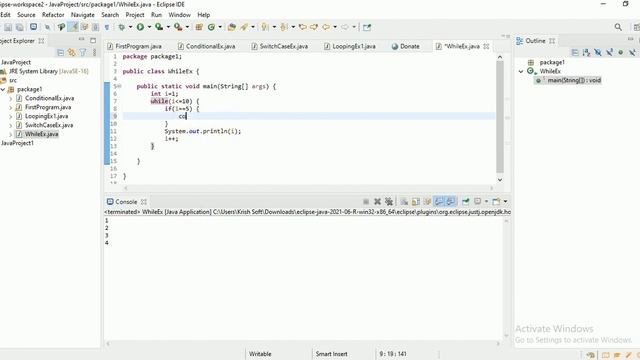
Task: Collapse the WhileEx node in Outline
Action: pos(521,71)
